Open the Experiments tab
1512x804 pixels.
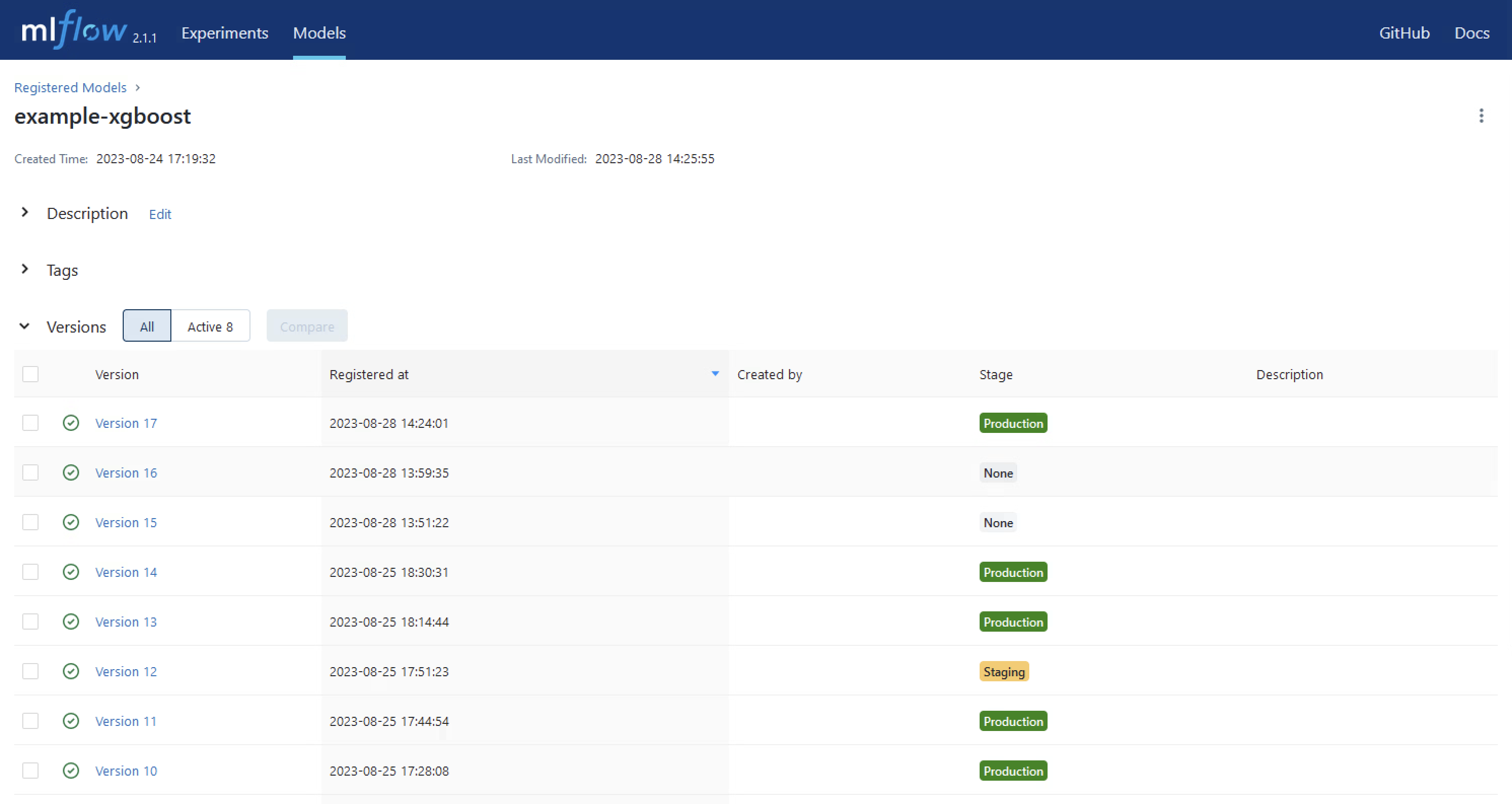coord(225,33)
